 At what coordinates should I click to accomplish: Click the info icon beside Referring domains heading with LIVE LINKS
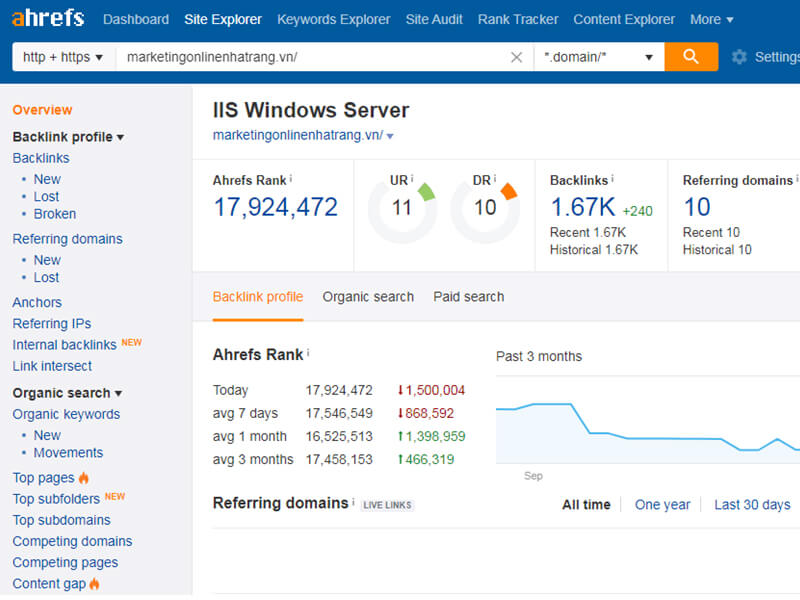353,502
